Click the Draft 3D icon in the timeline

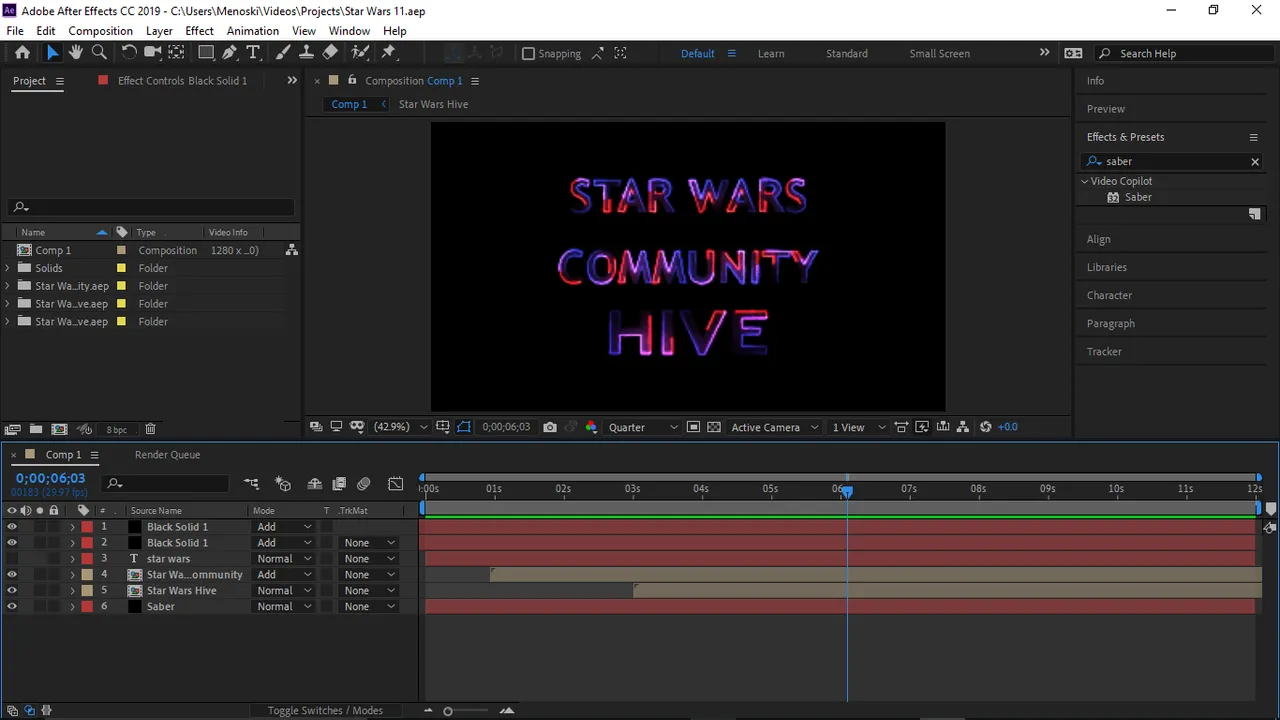[283, 484]
